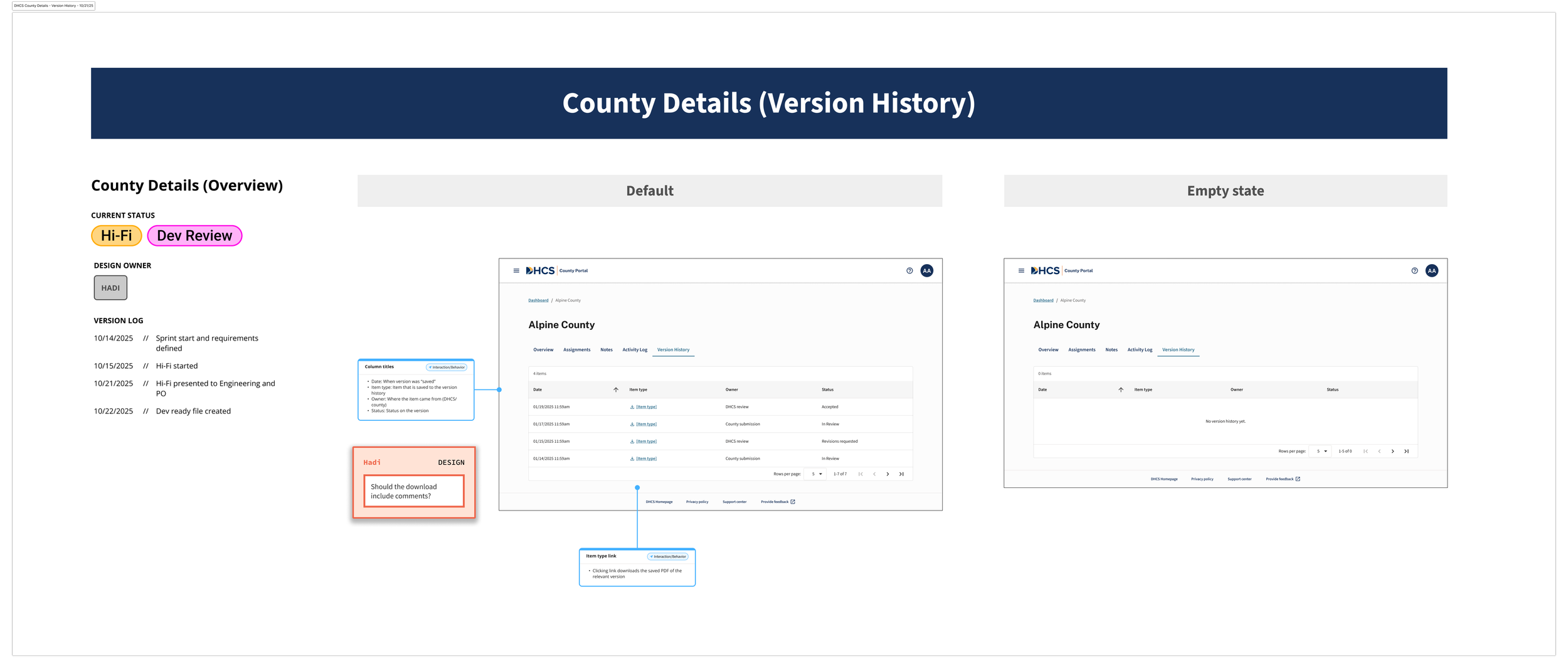Switch to Activity Log tab in Default mockup
The height and width of the screenshot is (668, 1568).
click(x=635, y=350)
